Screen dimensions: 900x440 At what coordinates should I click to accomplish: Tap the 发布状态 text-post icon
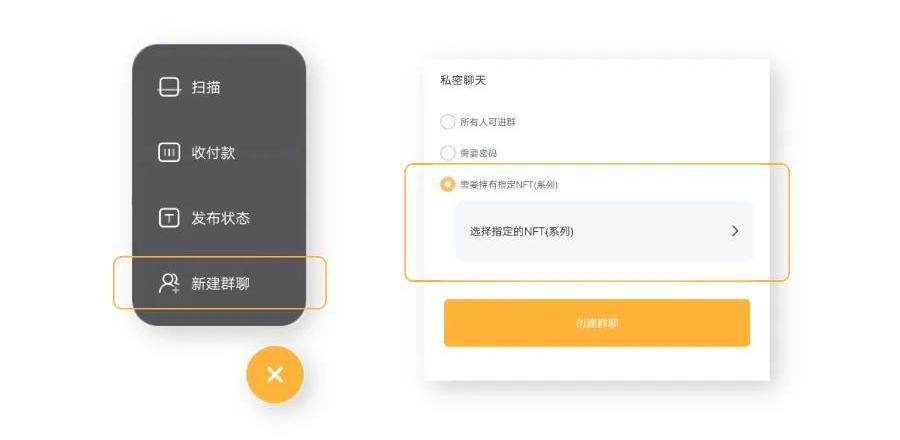coord(169,218)
